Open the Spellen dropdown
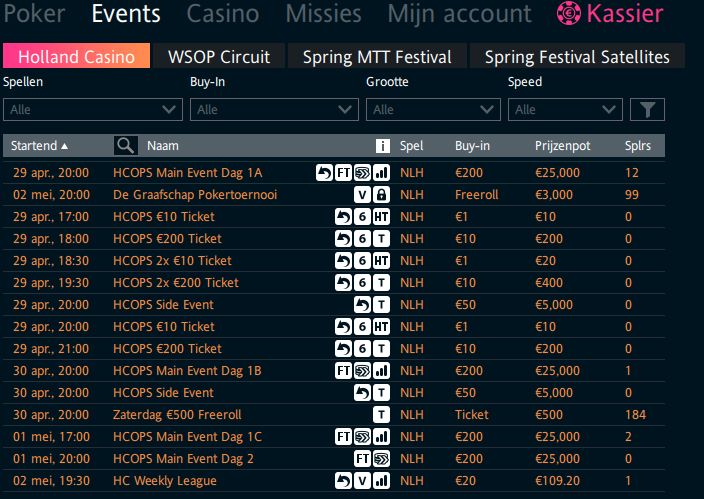 click(x=93, y=110)
